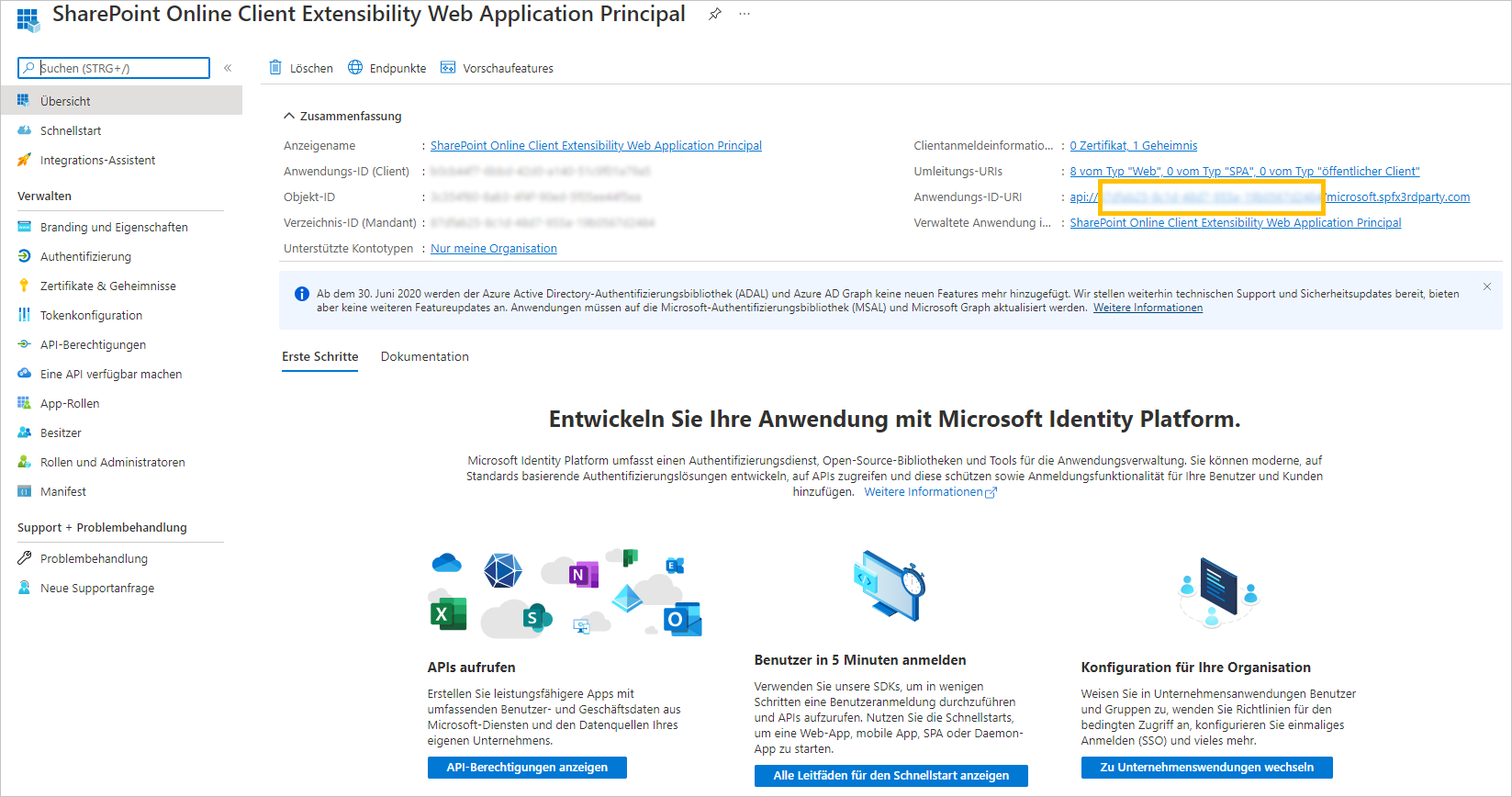The height and width of the screenshot is (797, 1512).
Task: Click the API-Berechtigungen anzeigen button
Action: (x=527, y=768)
